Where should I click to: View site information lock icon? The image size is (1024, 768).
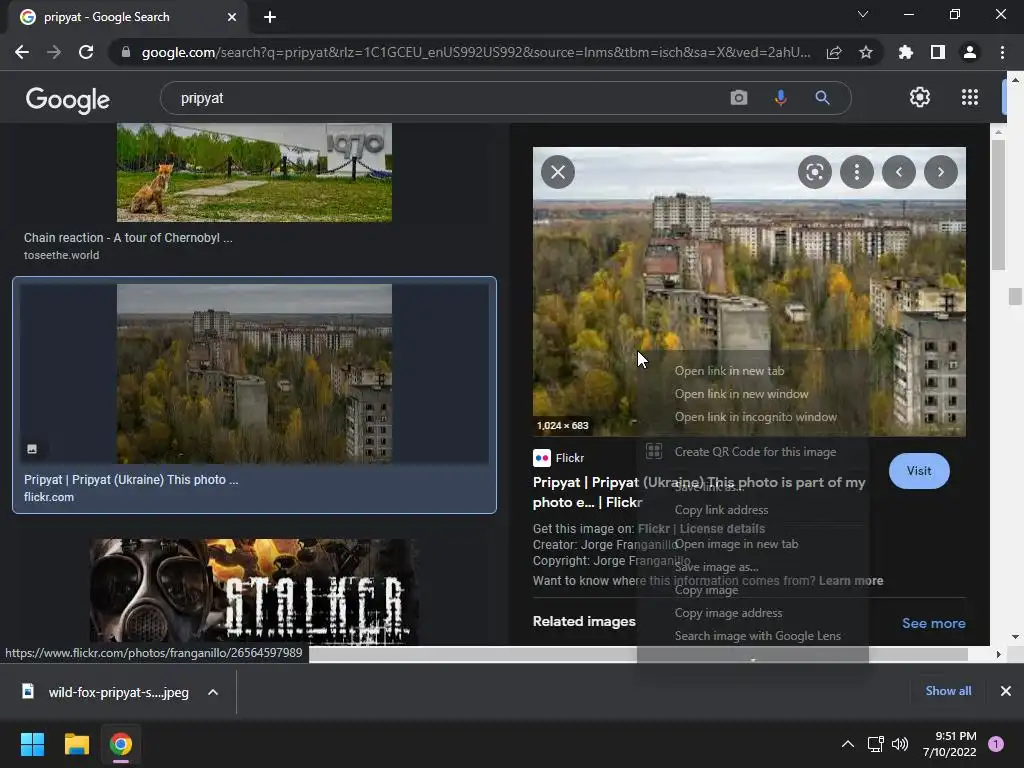point(125,52)
